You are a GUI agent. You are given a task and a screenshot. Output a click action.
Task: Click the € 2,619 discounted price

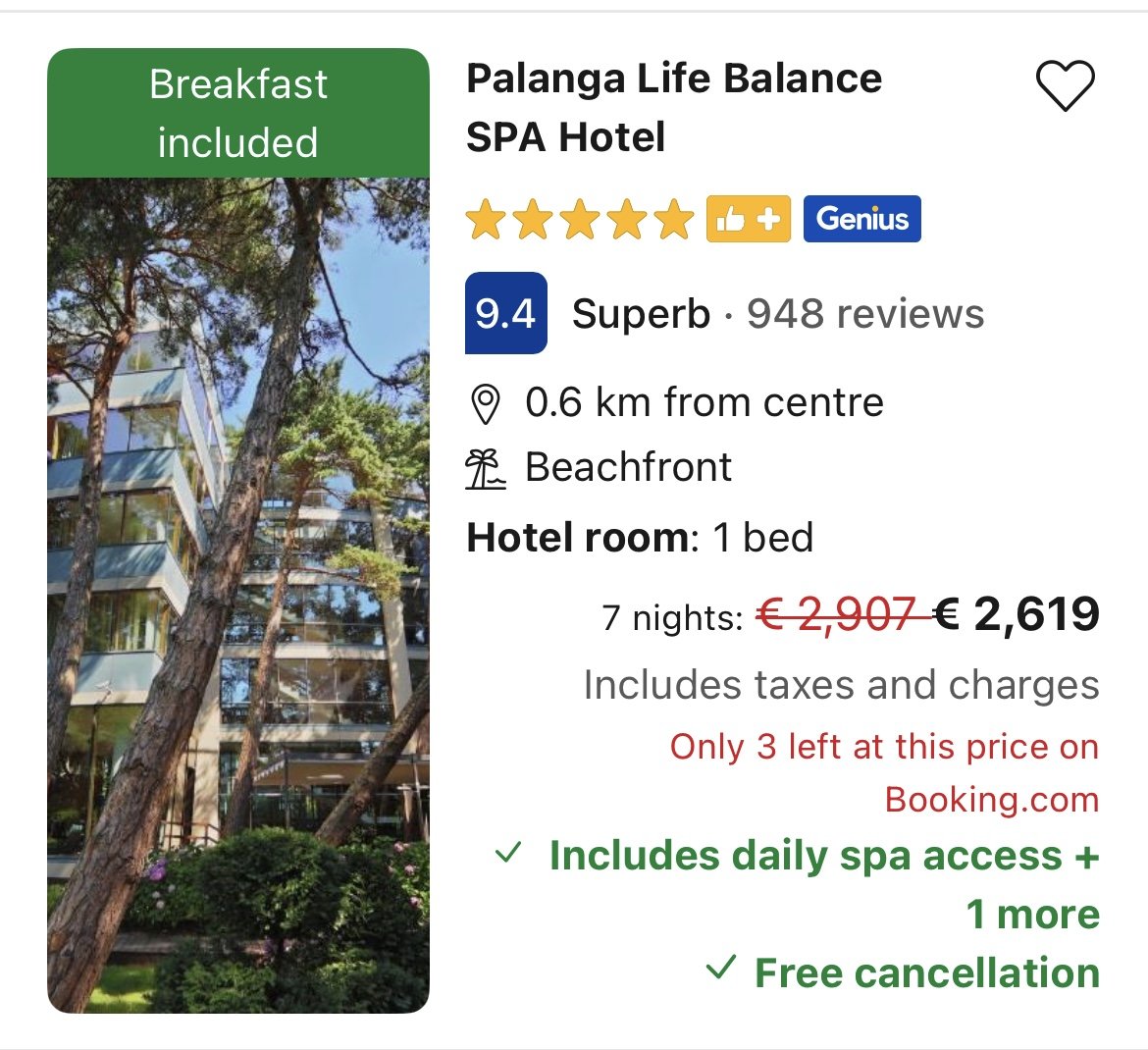(1016, 615)
